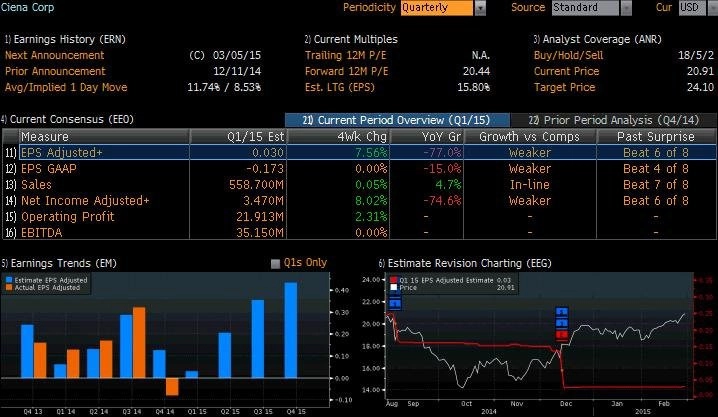Click the Measure column header

pos(104,136)
